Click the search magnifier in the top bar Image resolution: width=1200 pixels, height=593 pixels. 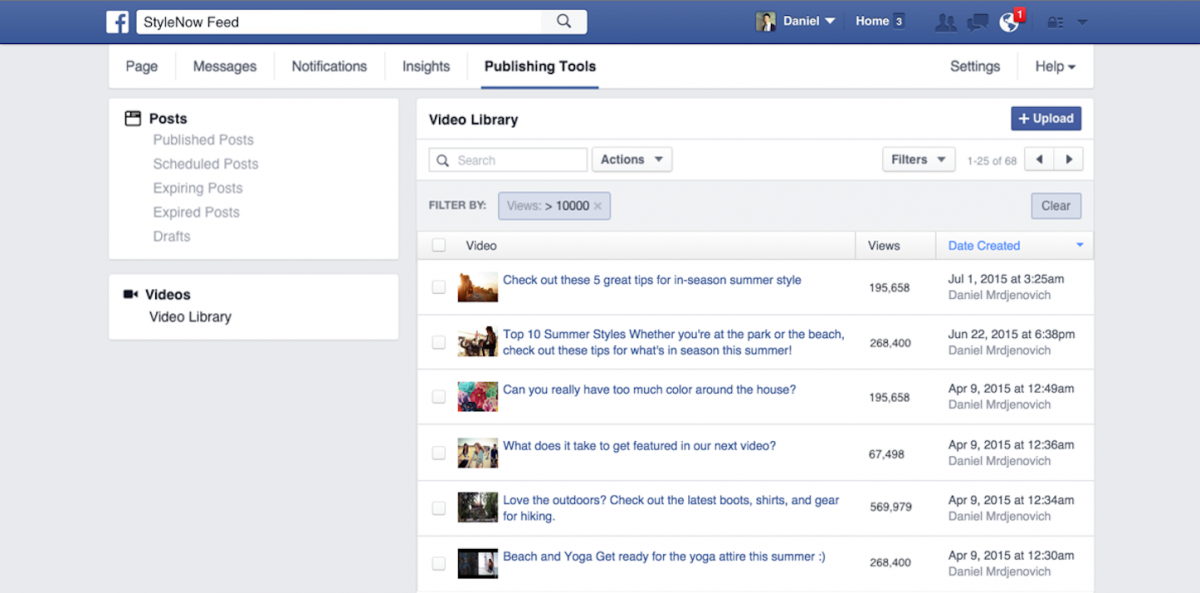click(563, 20)
